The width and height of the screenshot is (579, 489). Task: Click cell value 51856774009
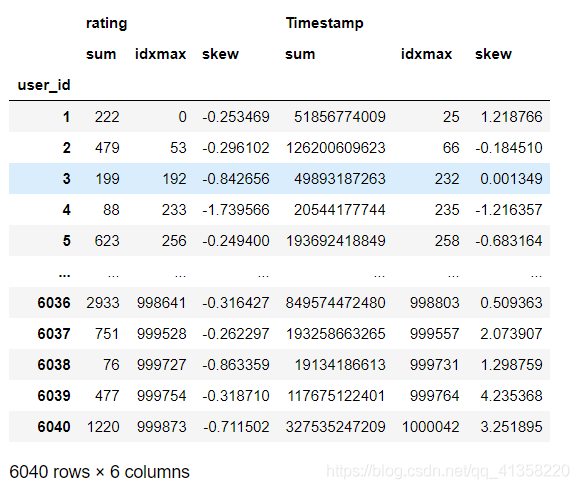(x=339, y=117)
